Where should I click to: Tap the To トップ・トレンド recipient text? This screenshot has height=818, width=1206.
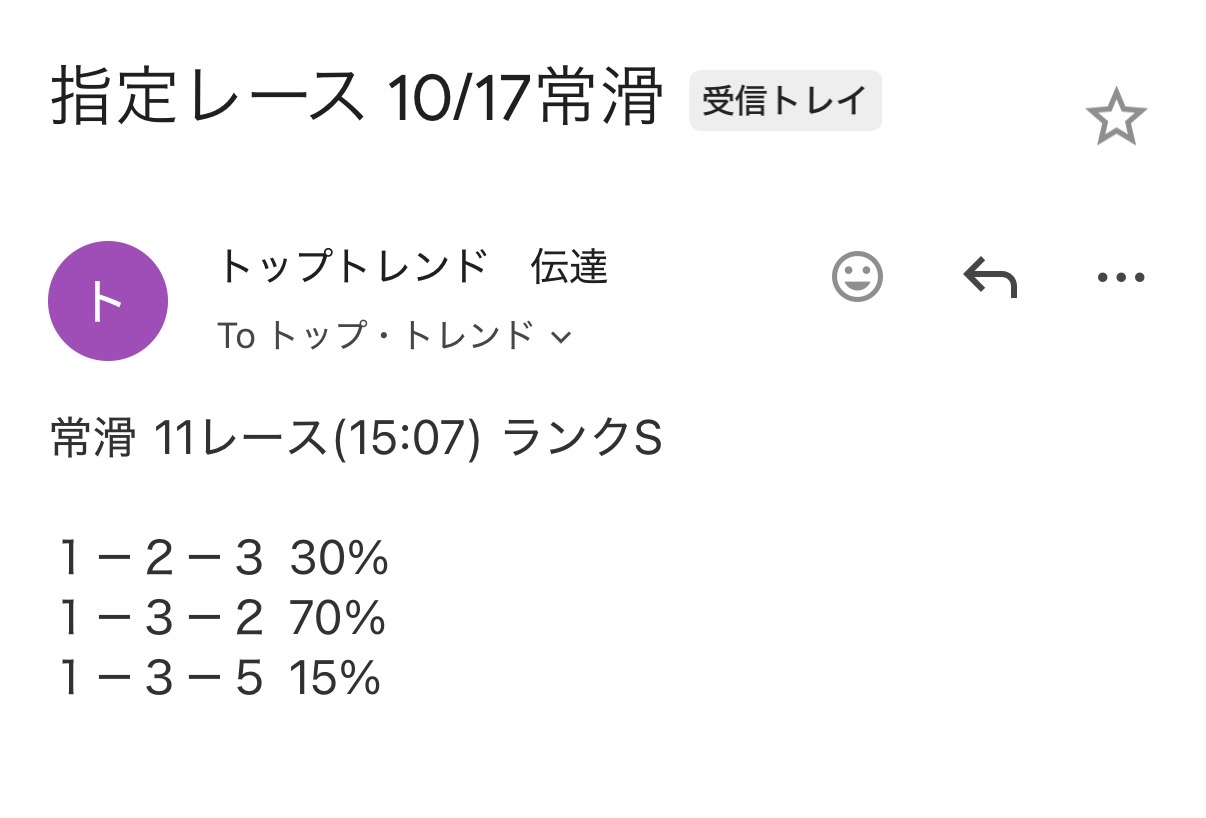coord(375,337)
